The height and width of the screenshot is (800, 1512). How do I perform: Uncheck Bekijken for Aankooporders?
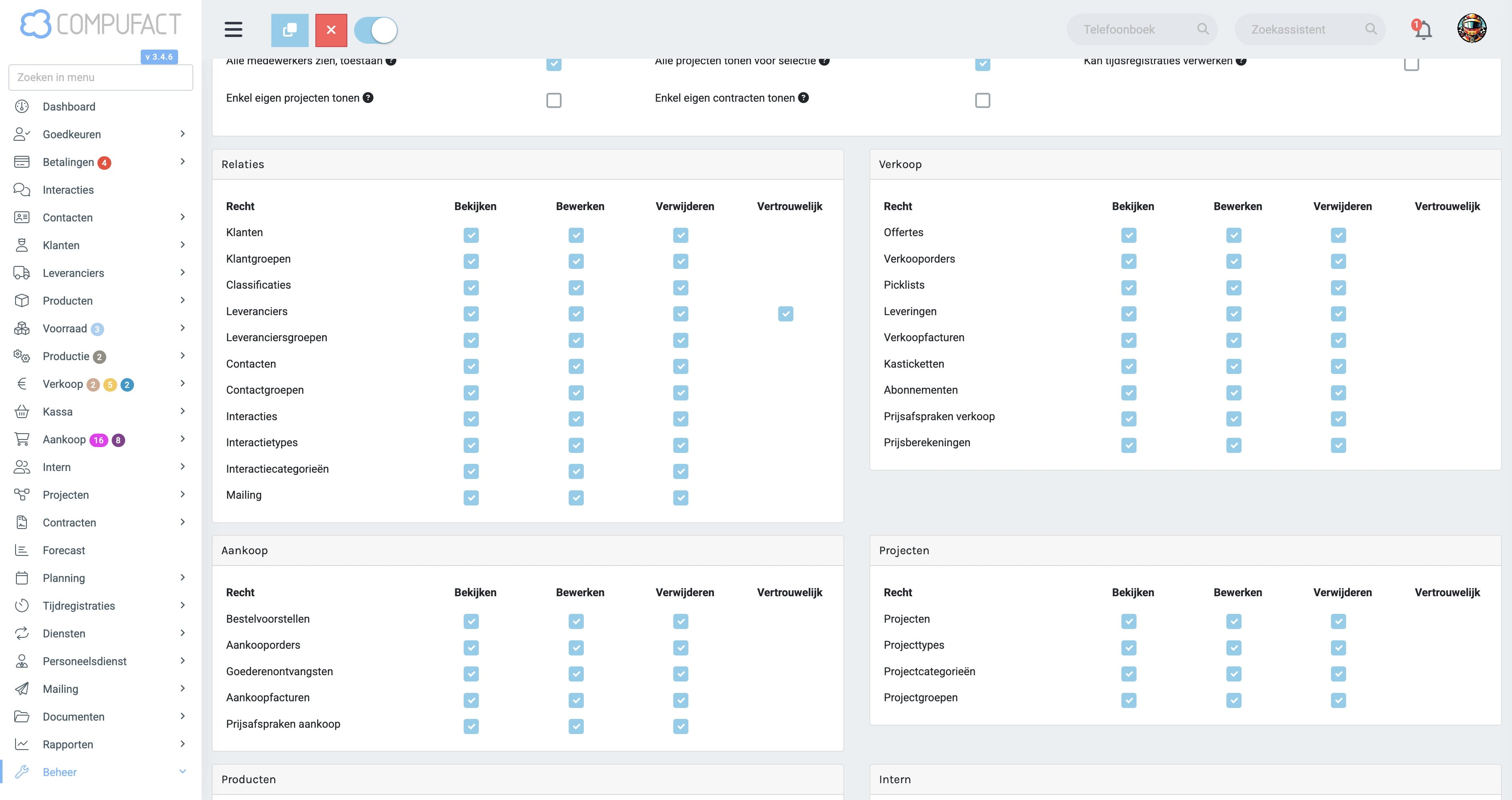point(471,647)
